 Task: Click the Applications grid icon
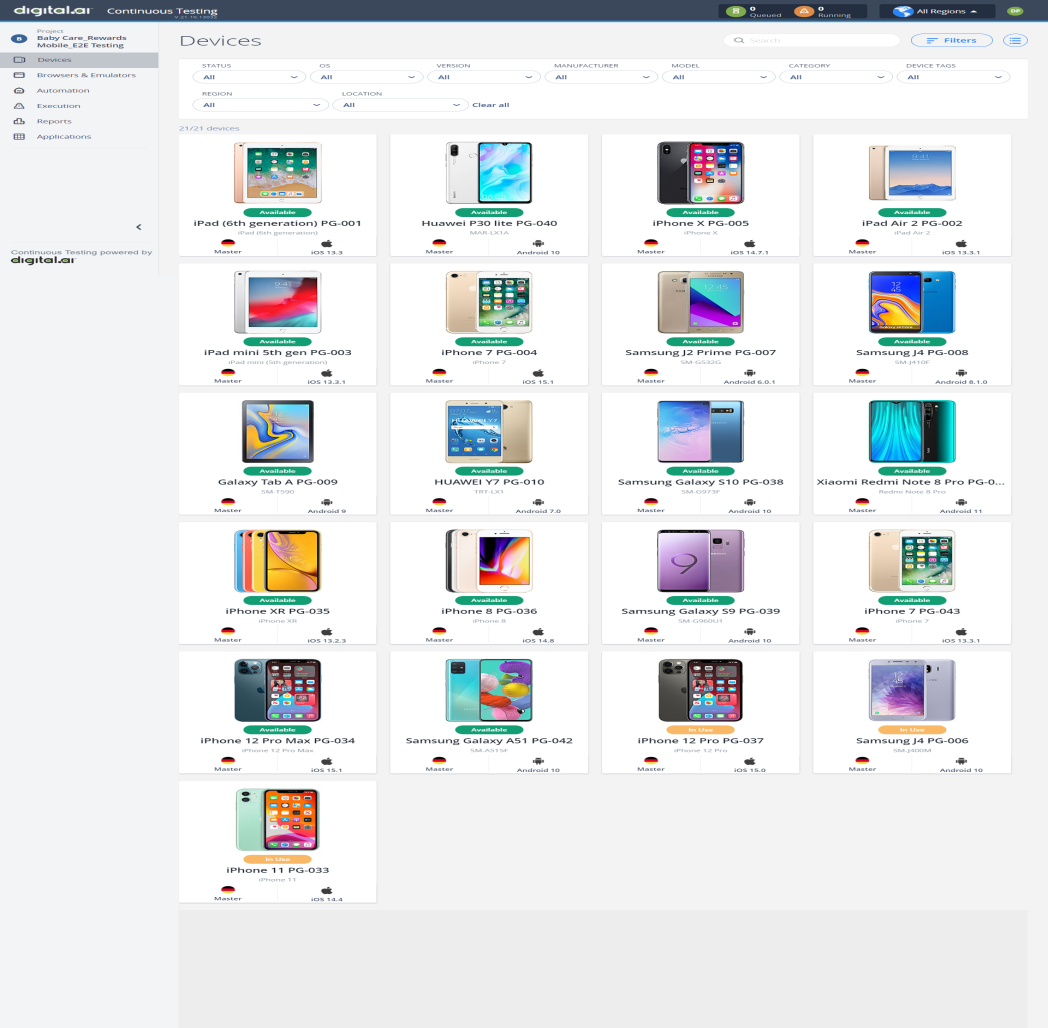click(x=19, y=137)
